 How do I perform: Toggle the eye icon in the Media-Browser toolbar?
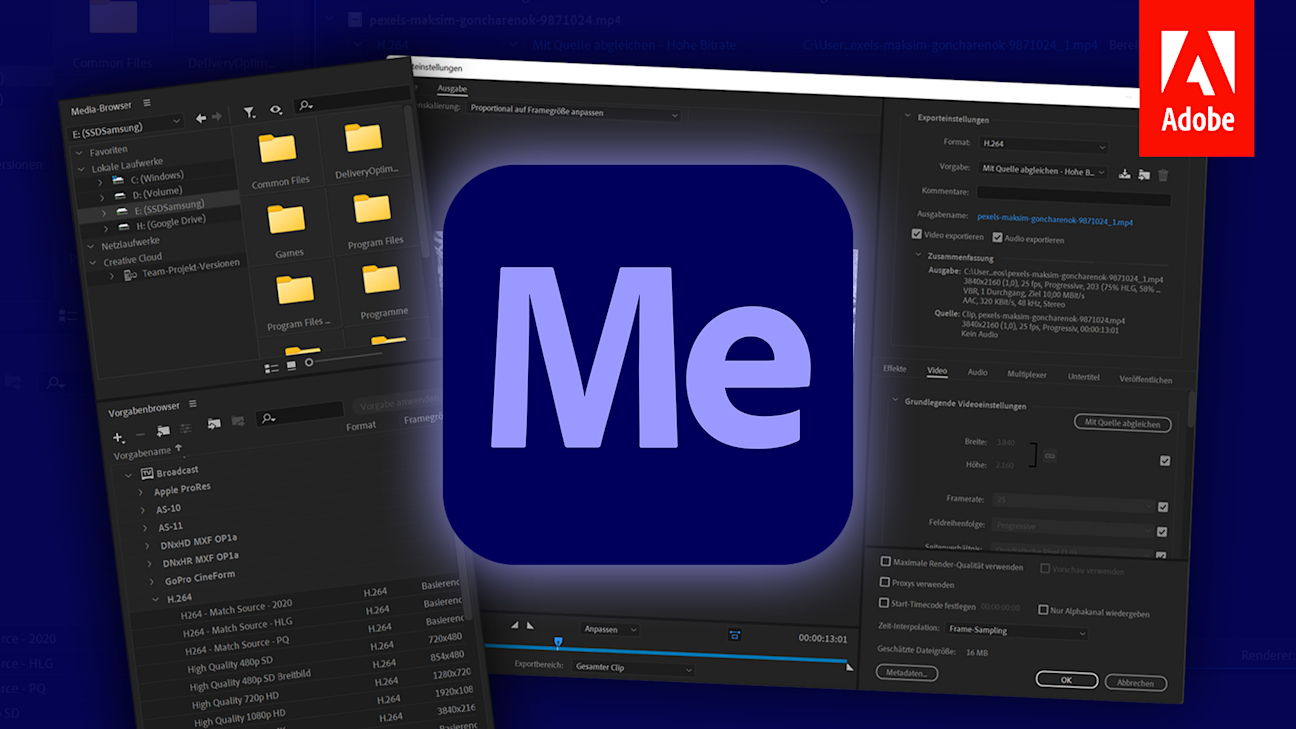277,109
